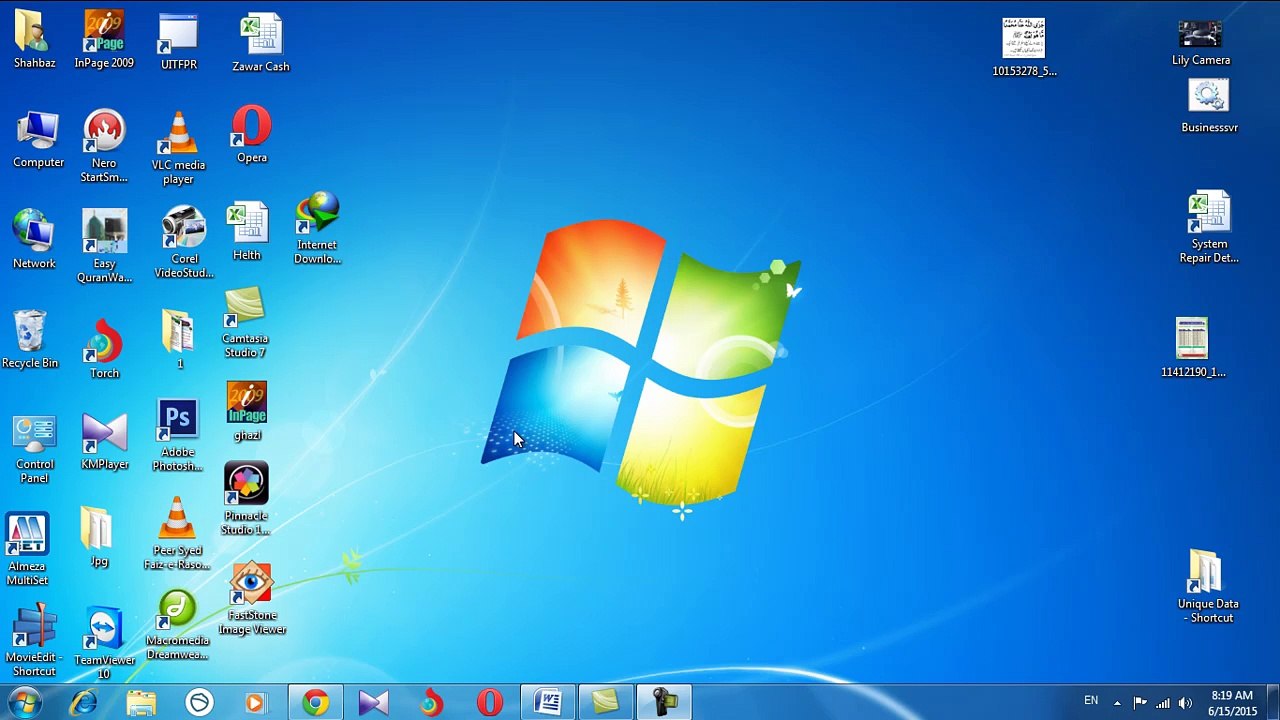Select the Opera shortcut on the desktop
The image size is (1280, 720).
252,134
